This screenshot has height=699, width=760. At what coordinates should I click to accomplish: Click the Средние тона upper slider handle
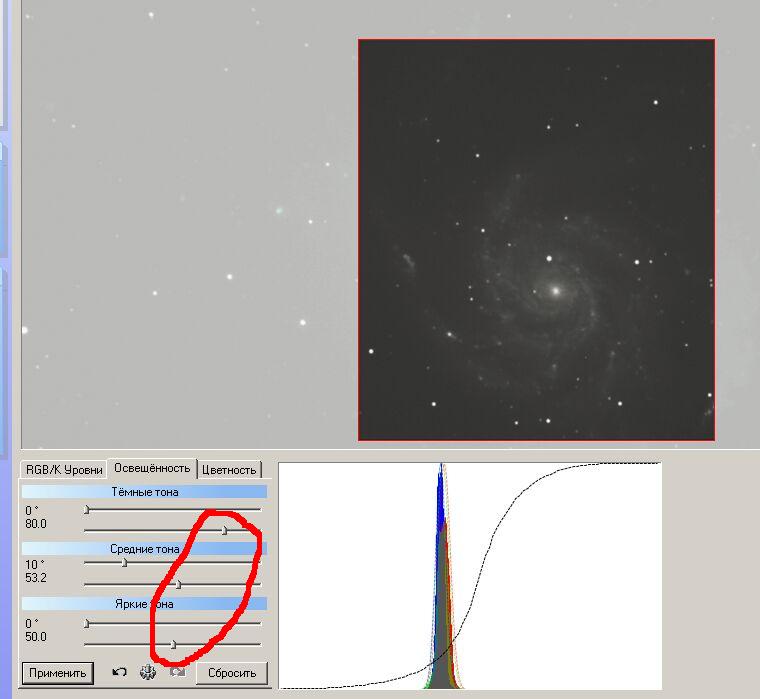tap(124, 563)
